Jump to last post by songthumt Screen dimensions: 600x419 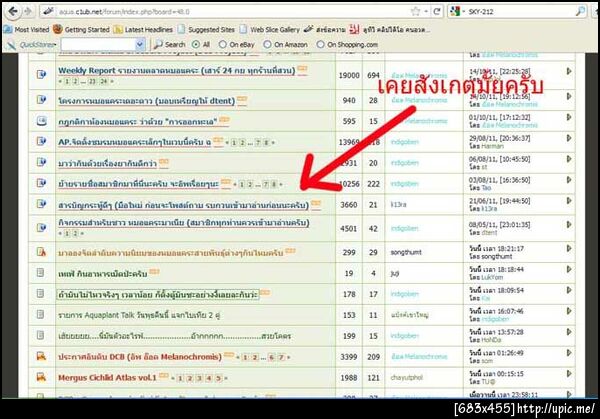tap(569, 248)
